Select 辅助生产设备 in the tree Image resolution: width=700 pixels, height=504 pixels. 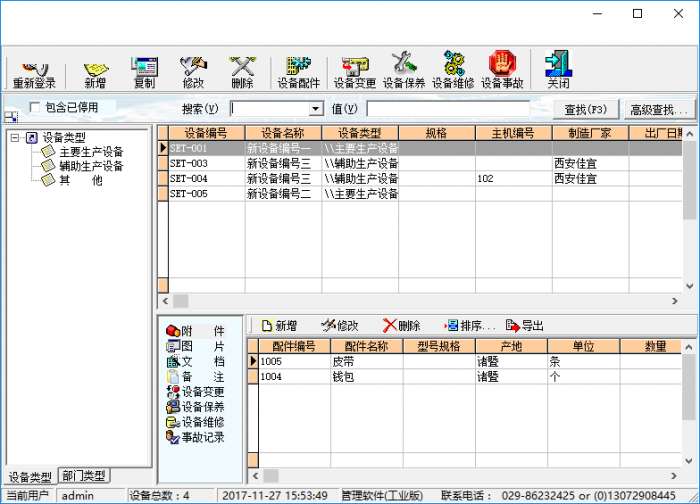click(x=91, y=166)
